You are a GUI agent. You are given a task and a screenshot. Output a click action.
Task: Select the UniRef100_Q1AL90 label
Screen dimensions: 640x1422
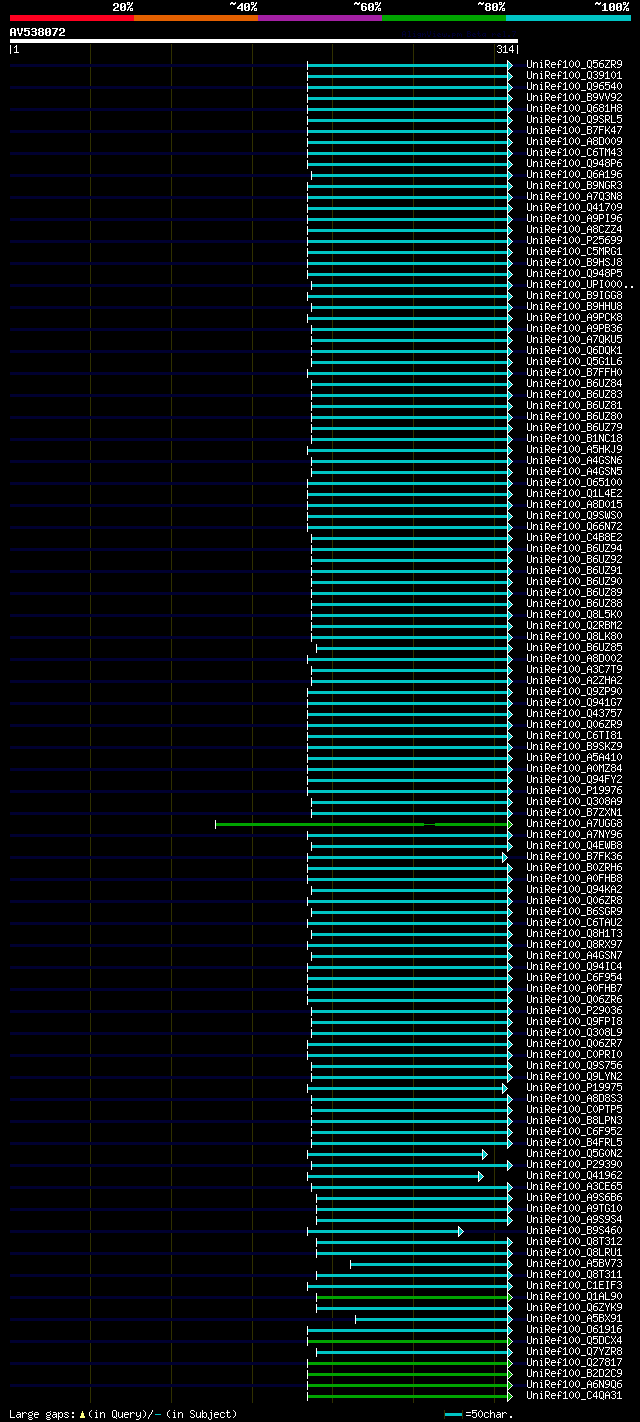point(574,1296)
